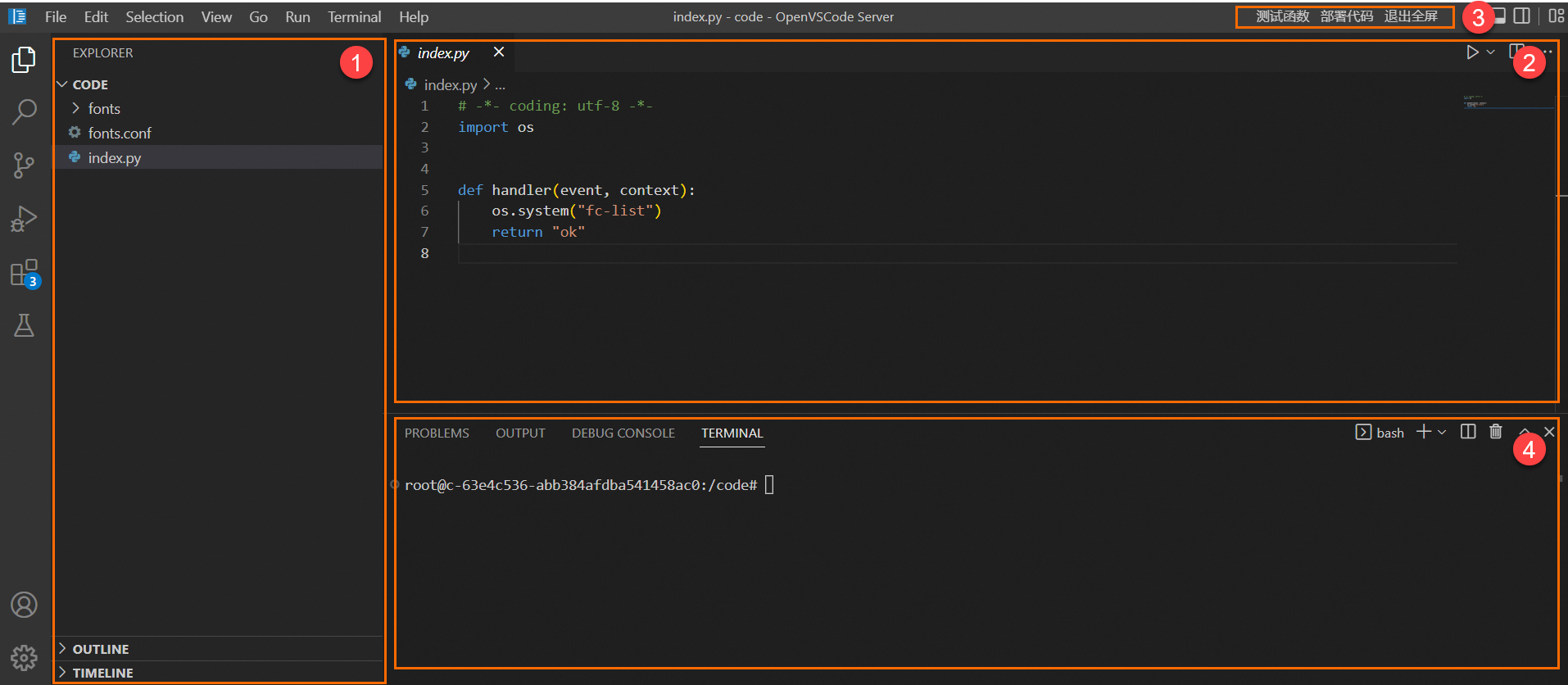Viewport: 1568px width, 685px height.
Task: Open the terminal launch profile dropdown
Action: click(1442, 432)
